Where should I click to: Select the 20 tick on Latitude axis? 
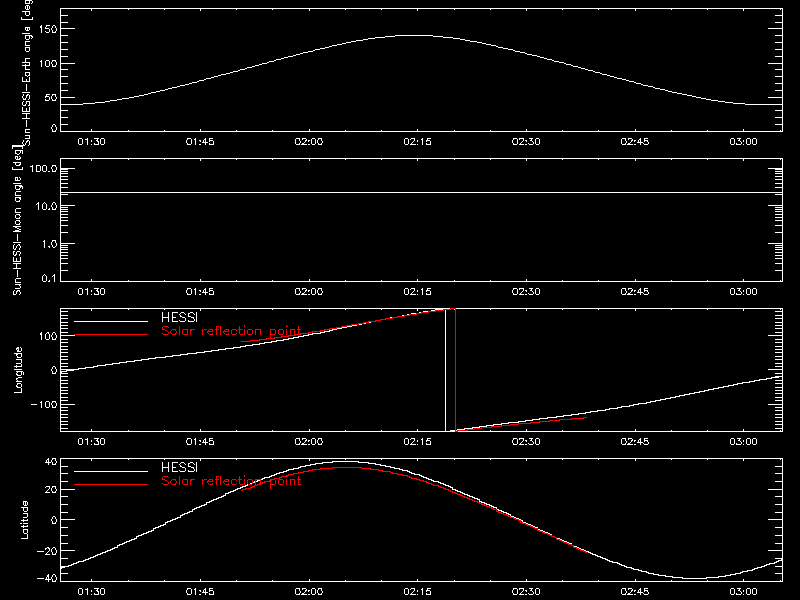51,489
